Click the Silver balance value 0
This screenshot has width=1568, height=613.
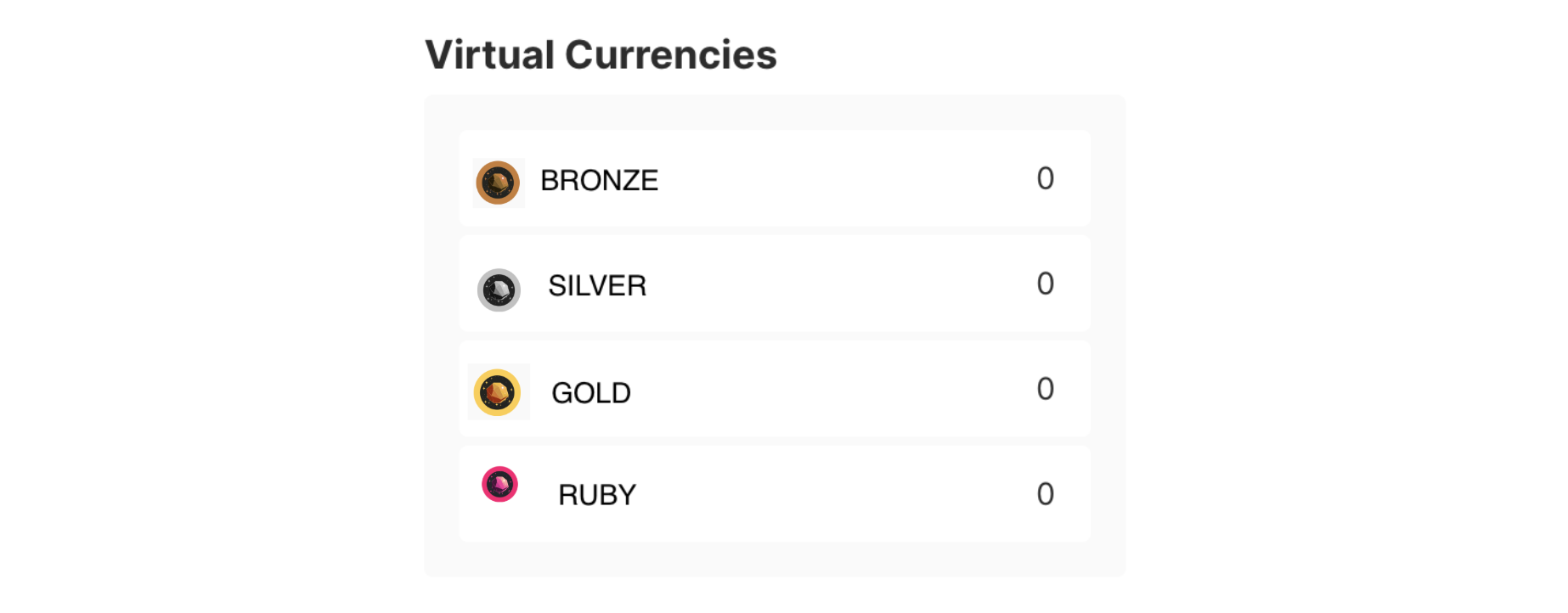click(1045, 284)
